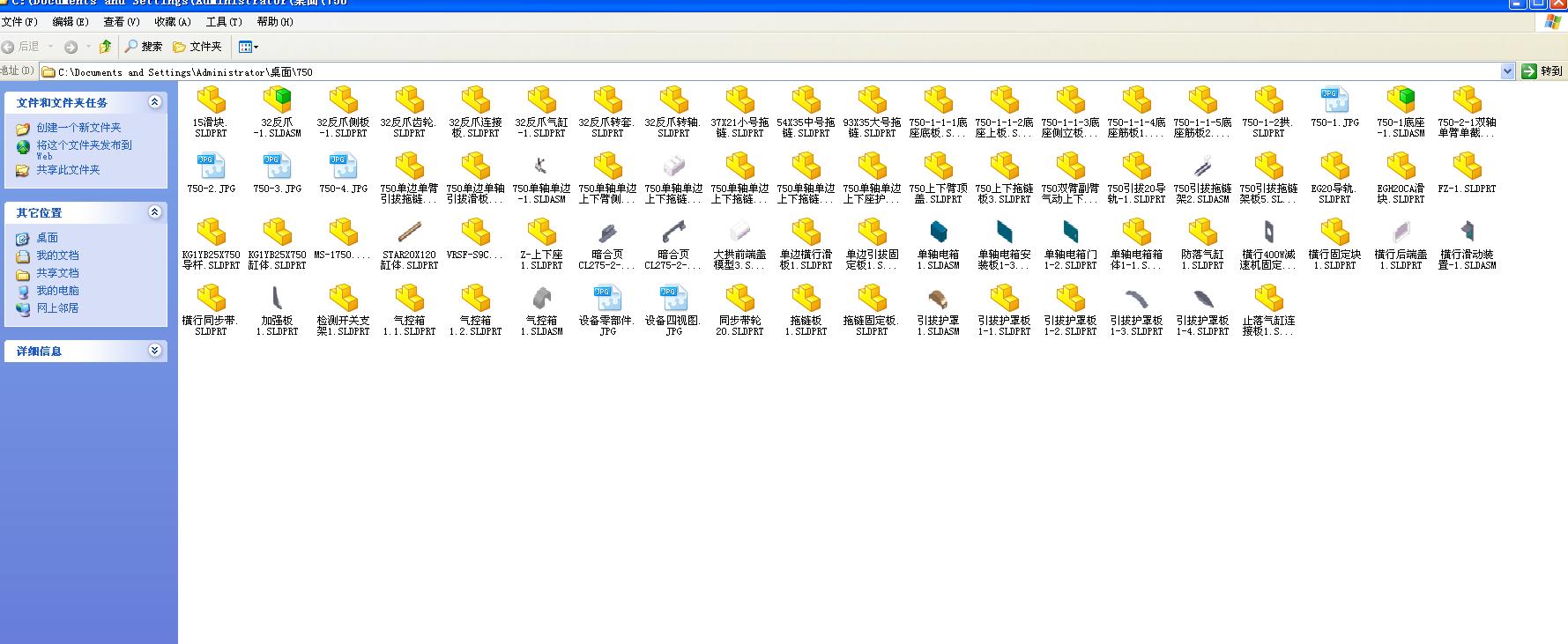The width and height of the screenshot is (1568, 644).
Task: Open the 编辑(E) menu
Action: pyautogui.click(x=71, y=21)
